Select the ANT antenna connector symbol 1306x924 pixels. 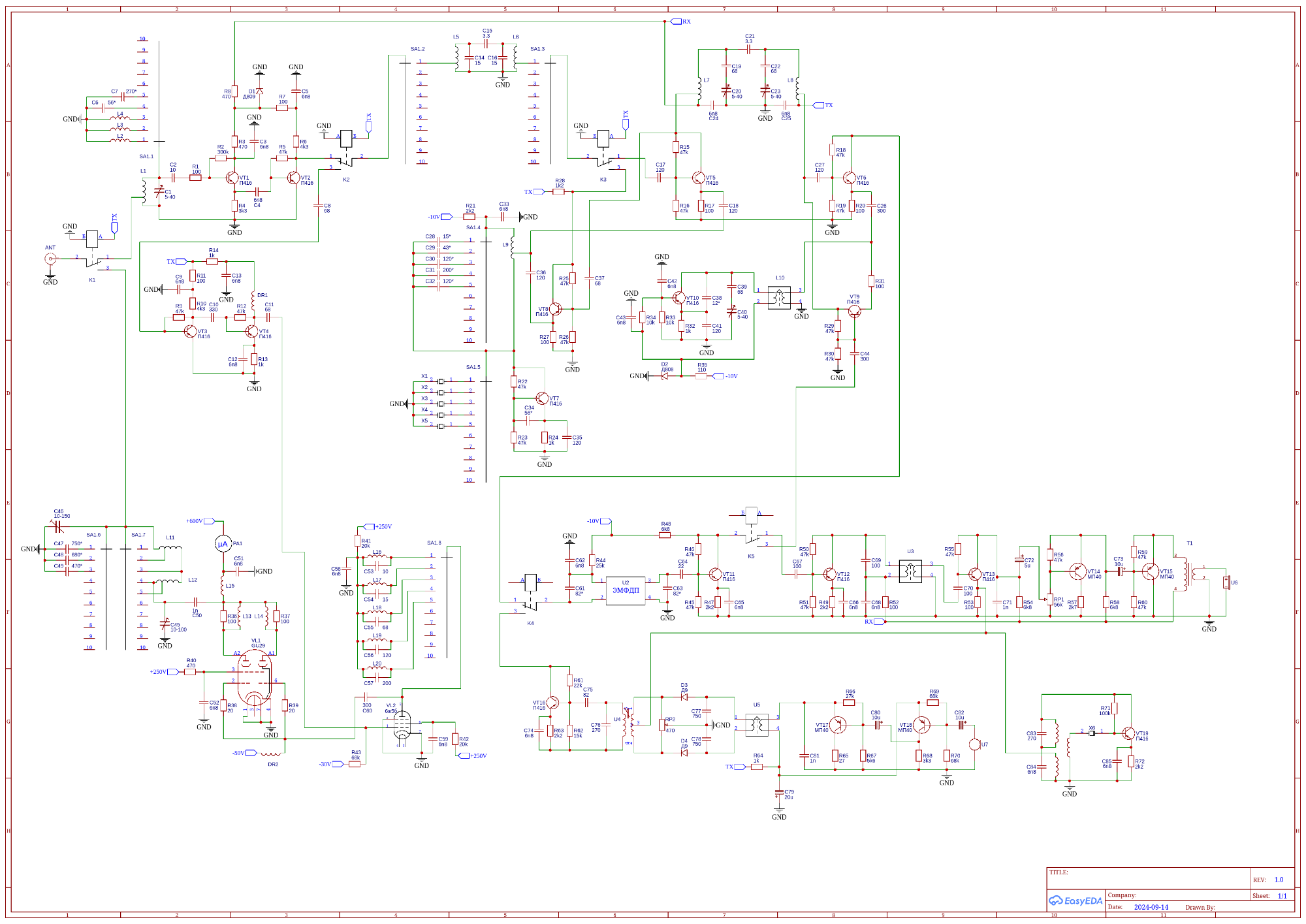50,259
